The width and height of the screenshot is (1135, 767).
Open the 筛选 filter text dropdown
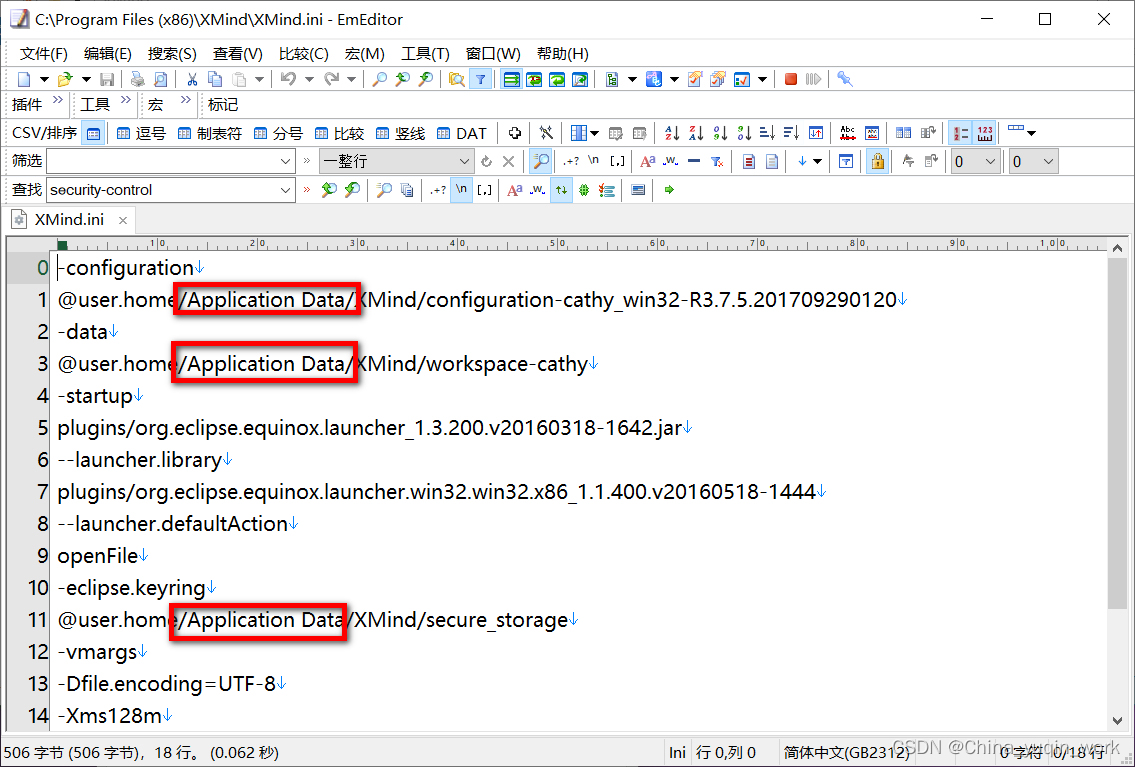[285, 161]
